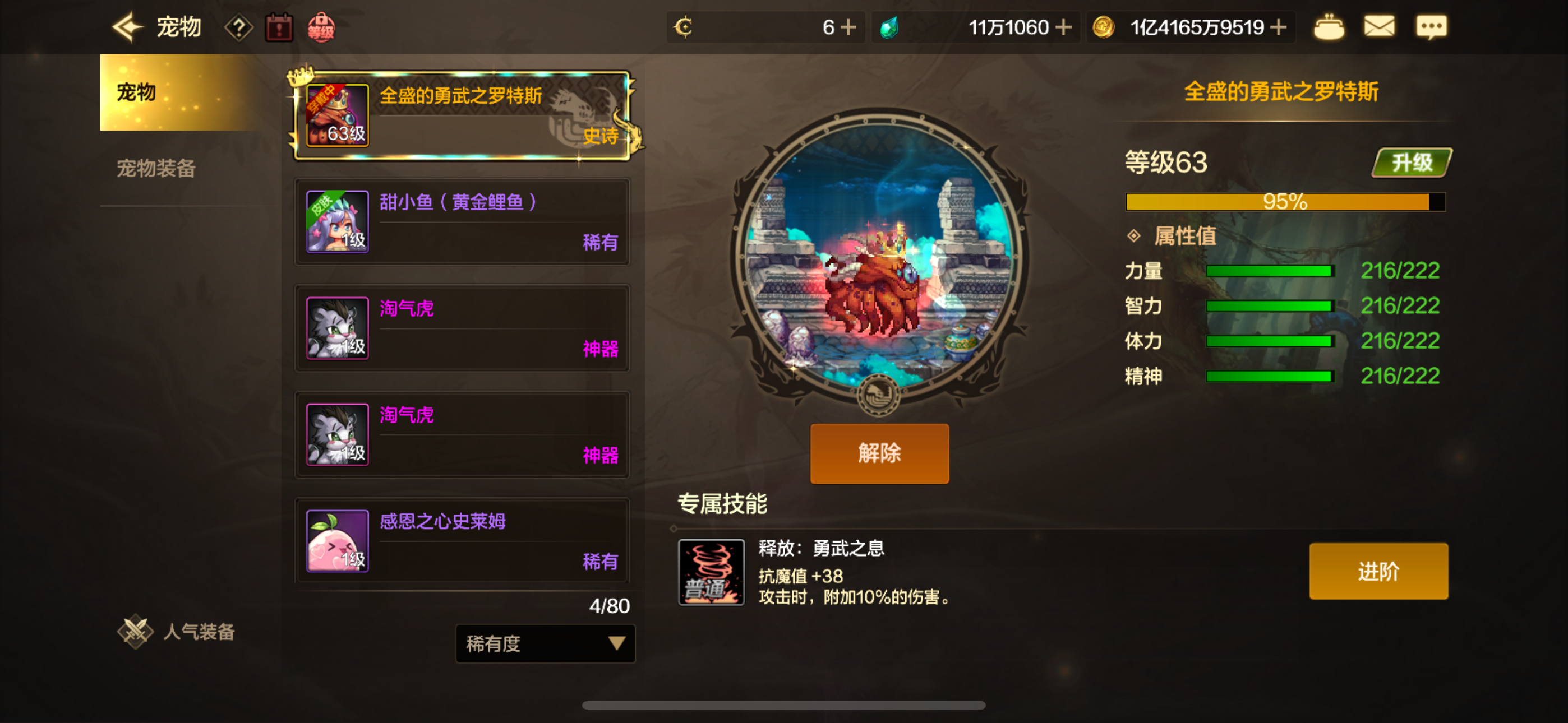Click the 进阶 advance button

point(1378,572)
